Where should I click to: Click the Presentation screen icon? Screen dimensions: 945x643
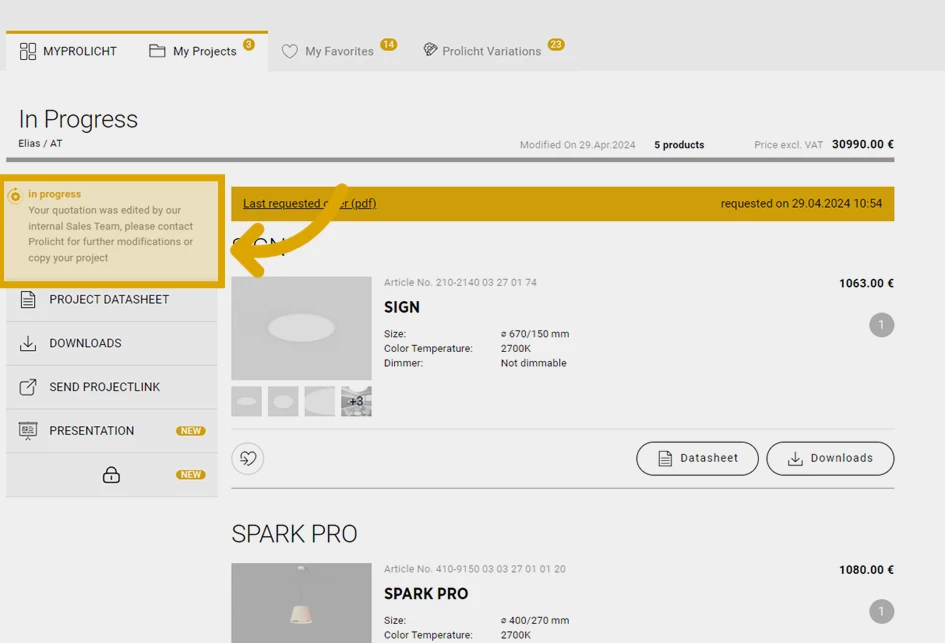(28, 431)
